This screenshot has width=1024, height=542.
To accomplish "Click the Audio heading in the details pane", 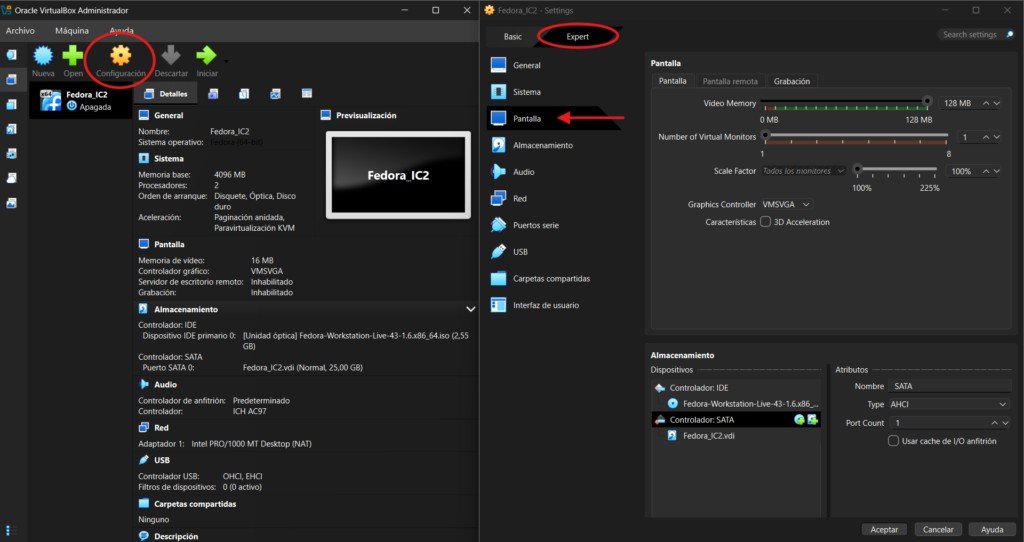I will pyautogui.click(x=165, y=385).
